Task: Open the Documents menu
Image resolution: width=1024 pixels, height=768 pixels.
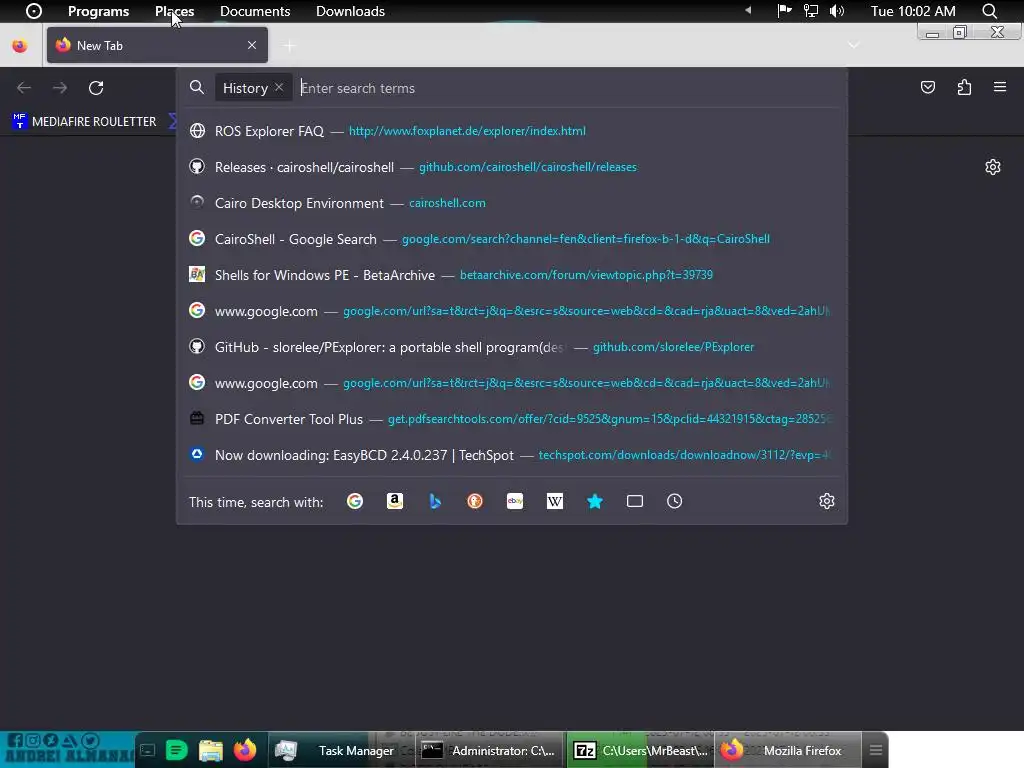Action: 255,11
